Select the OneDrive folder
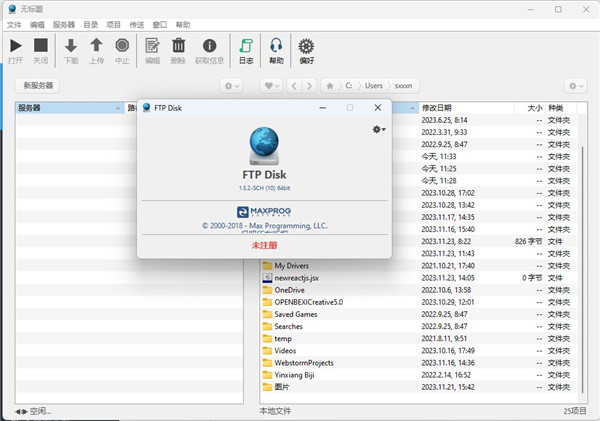This screenshot has height=421, width=600. (x=288, y=289)
